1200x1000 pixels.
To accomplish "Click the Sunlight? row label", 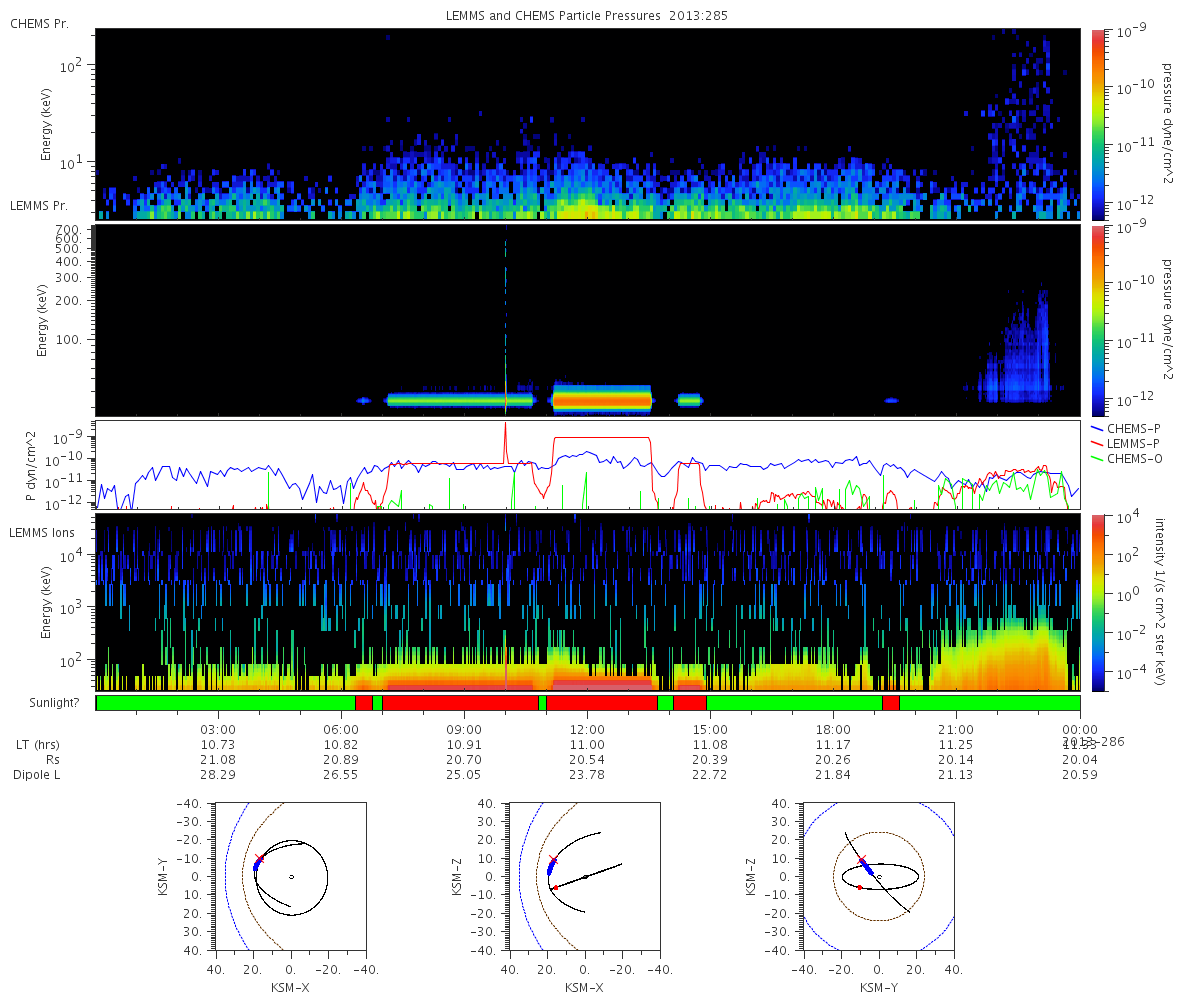I will pos(48,703).
